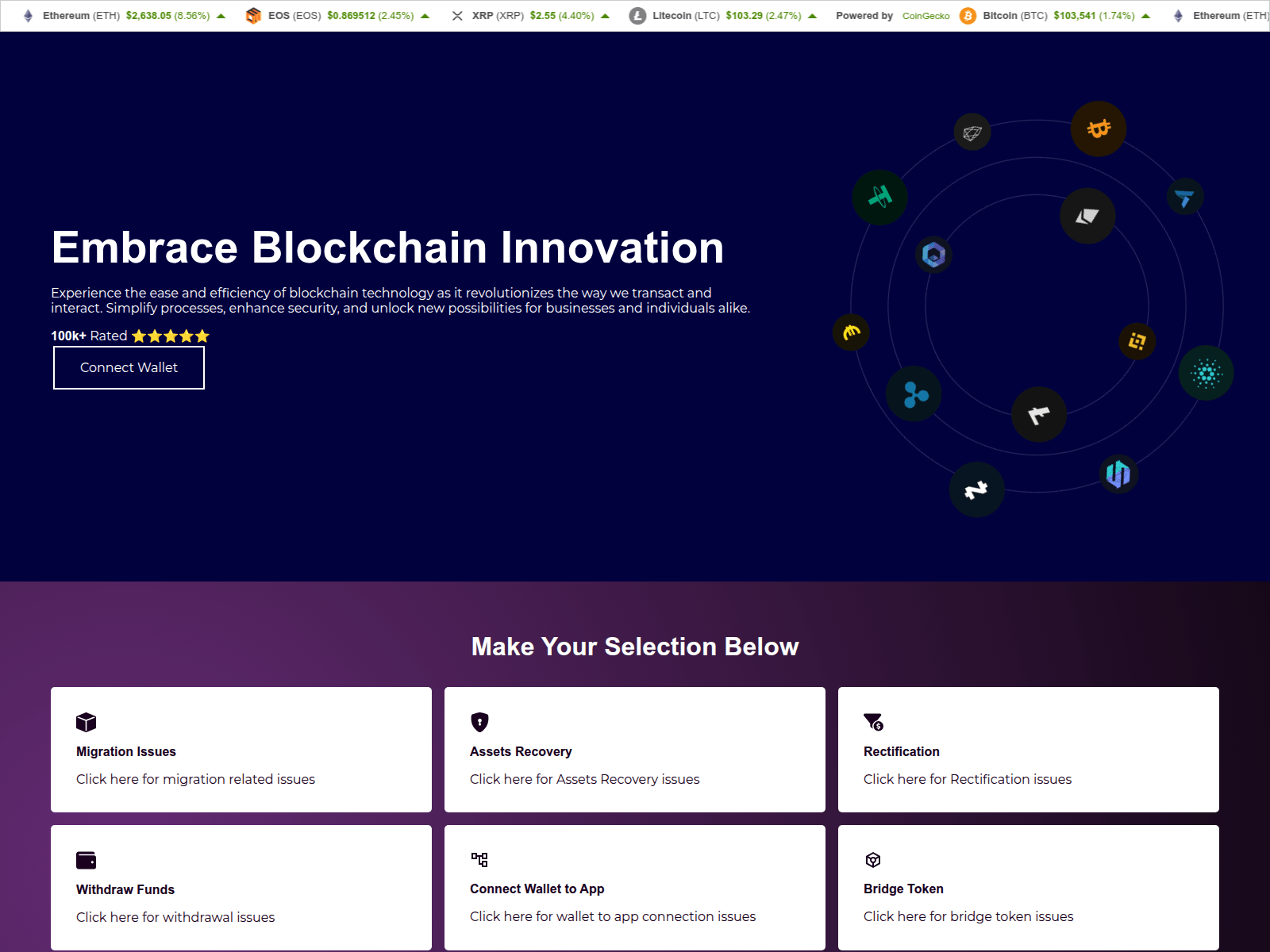Click 'Click here for Rectification issues'

click(968, 779)
